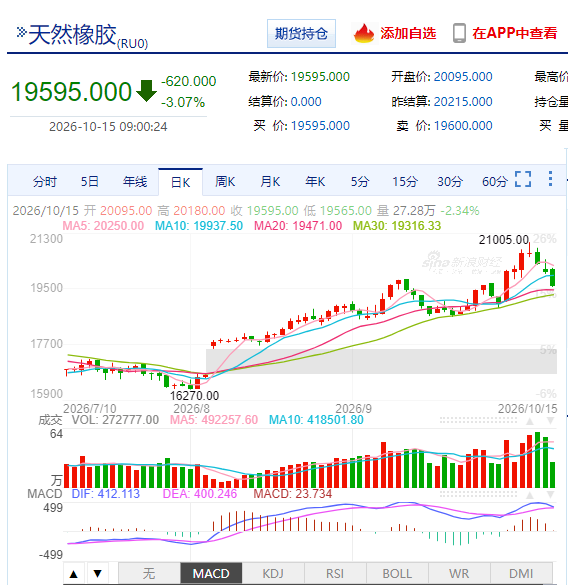
Task: Click the phone icon beside 在APP中查看
Action: [459, 33]
